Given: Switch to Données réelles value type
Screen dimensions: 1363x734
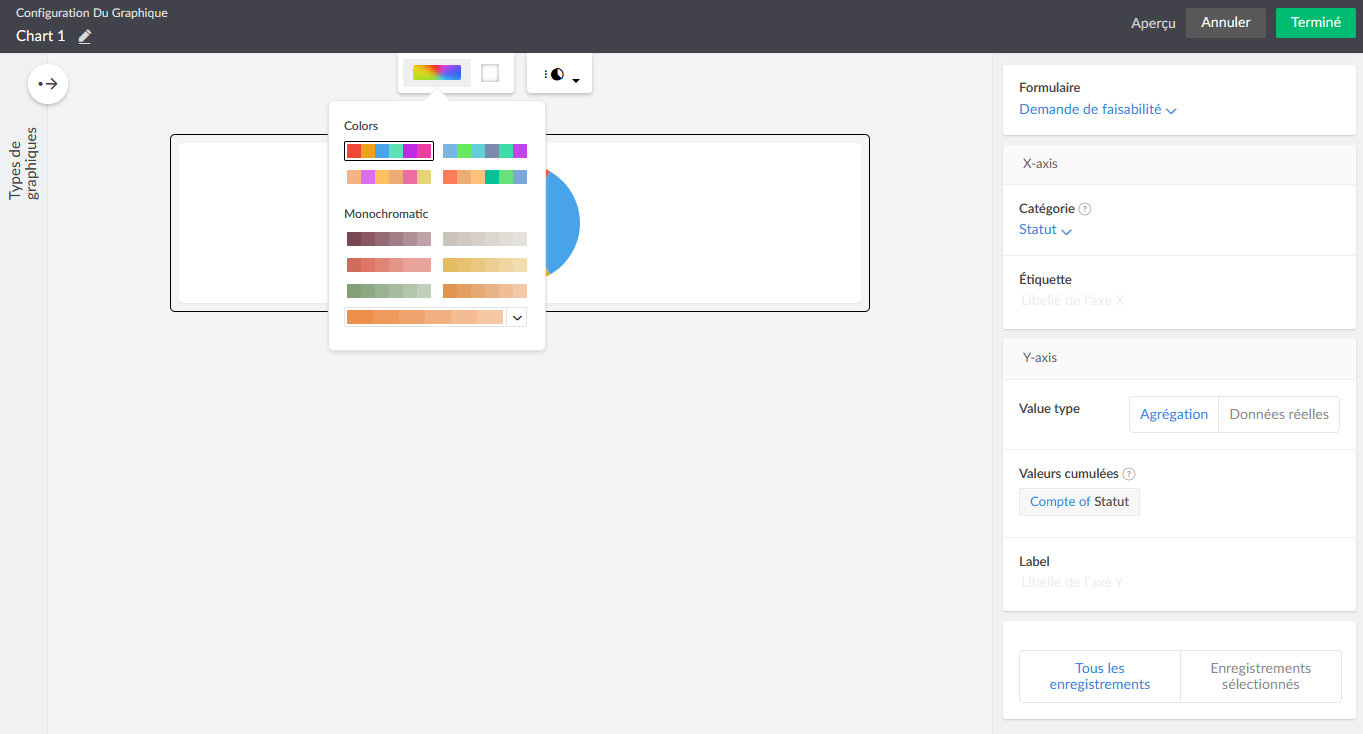Looking at the screenshot, I should click(x=1278, y=413).
